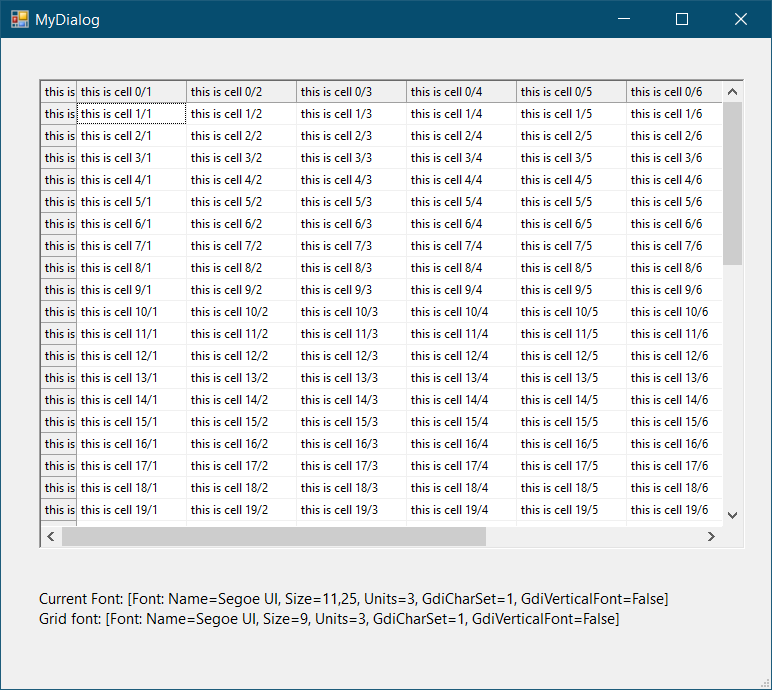The width and height of the screenshot is (772, 690).
Task: Select cell 'this is cell 16/1'
Action: tap(131, 444)
